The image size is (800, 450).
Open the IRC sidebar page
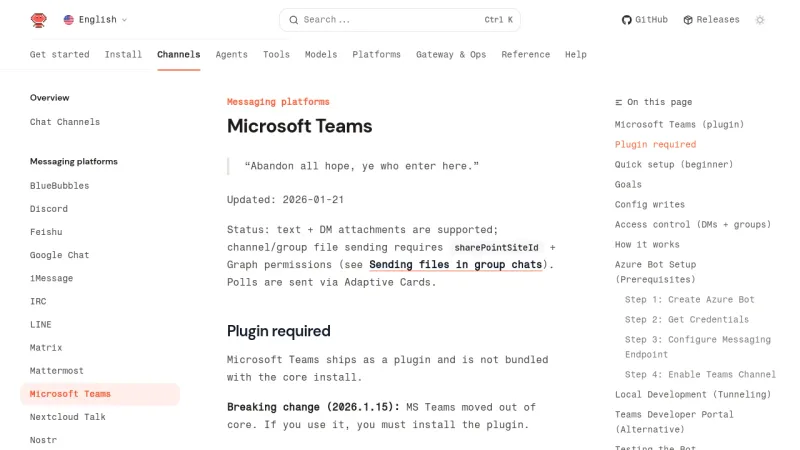point(38,301)
